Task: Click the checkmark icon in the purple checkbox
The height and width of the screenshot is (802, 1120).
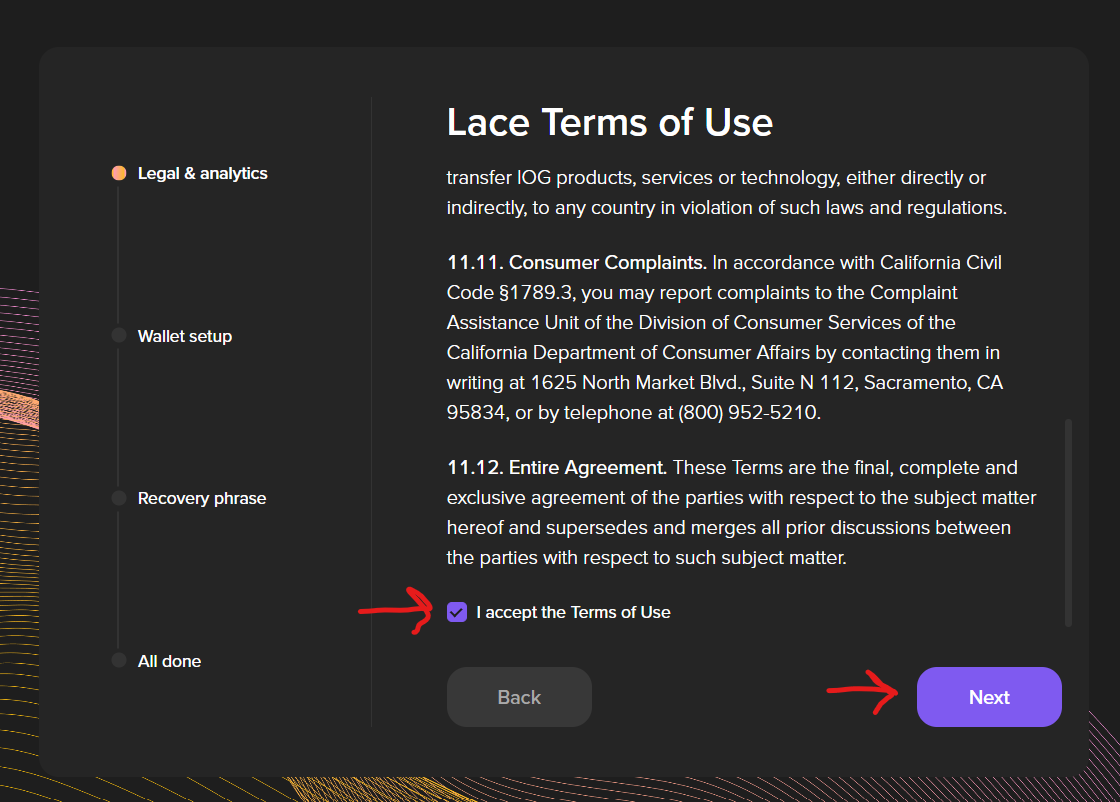Action: click(x=457, y=612)
